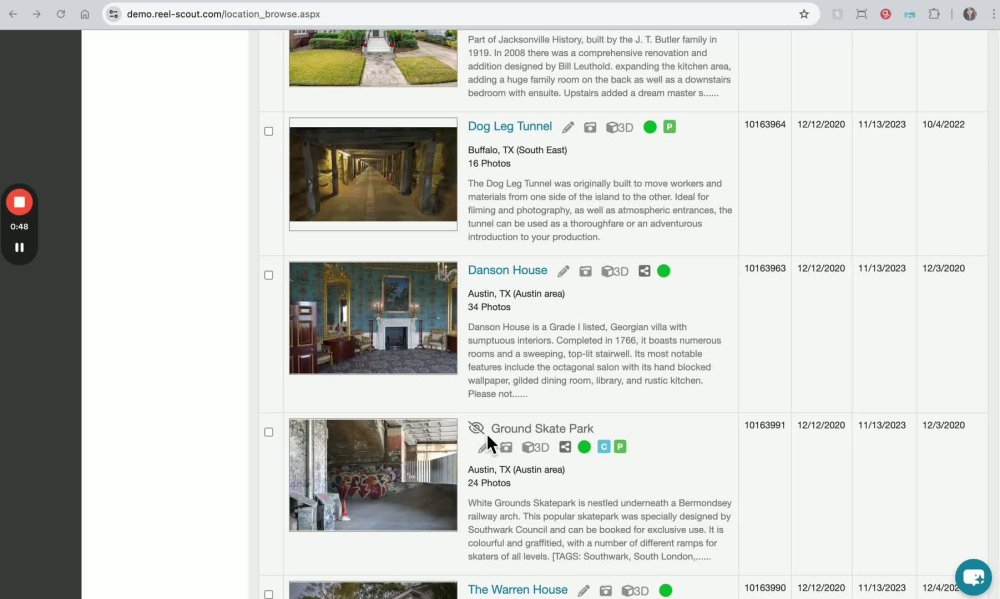Edit Danson House with pencil icon
The width and height of the screenshot is (1000, 599).
563,271
